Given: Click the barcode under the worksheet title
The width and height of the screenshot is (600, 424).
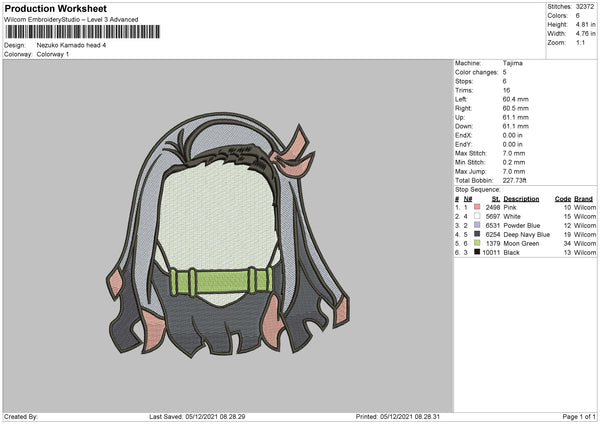Looking at the screenshot, I should pyautogui.click(x=83, y=32).
